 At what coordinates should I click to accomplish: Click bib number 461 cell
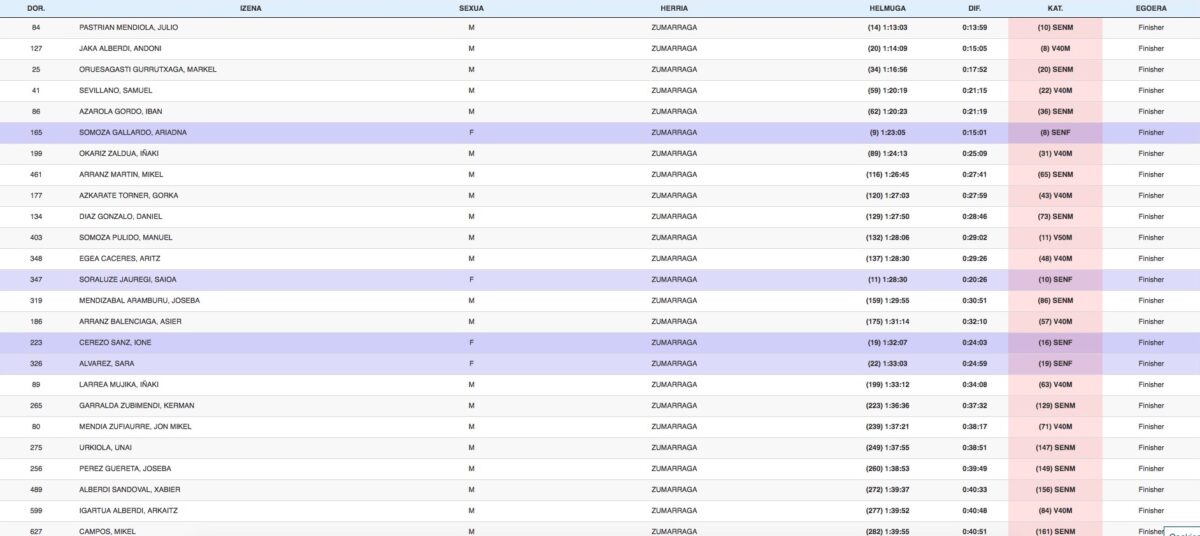36,175
